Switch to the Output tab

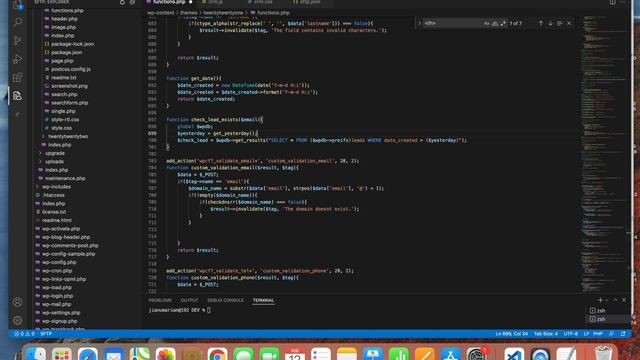point(189,300)
